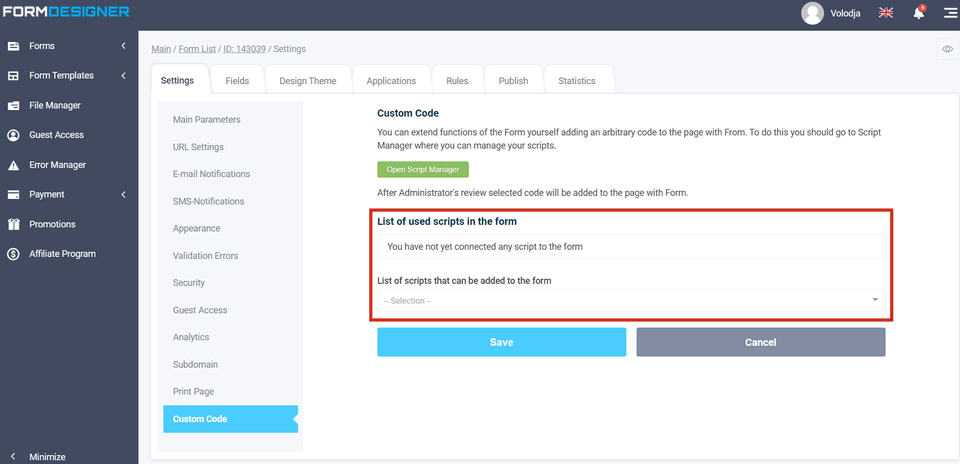Open the hamburger menu in the top bar
This screenshot has width=960, height=464.
[949, 13]
